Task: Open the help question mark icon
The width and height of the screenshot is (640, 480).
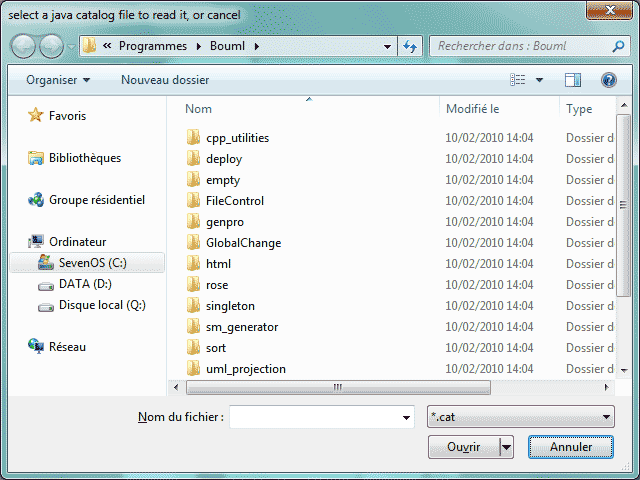Action: click(x=609, y=80)
